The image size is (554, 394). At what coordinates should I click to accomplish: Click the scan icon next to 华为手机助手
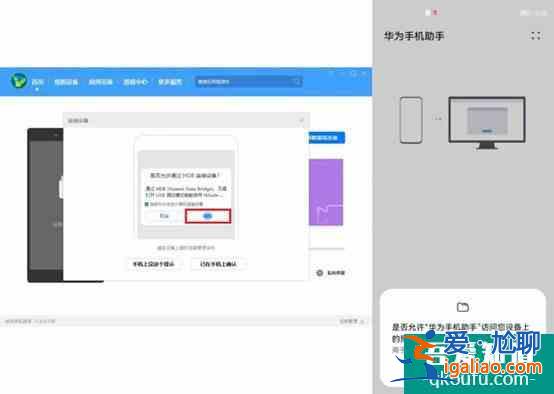536,36
